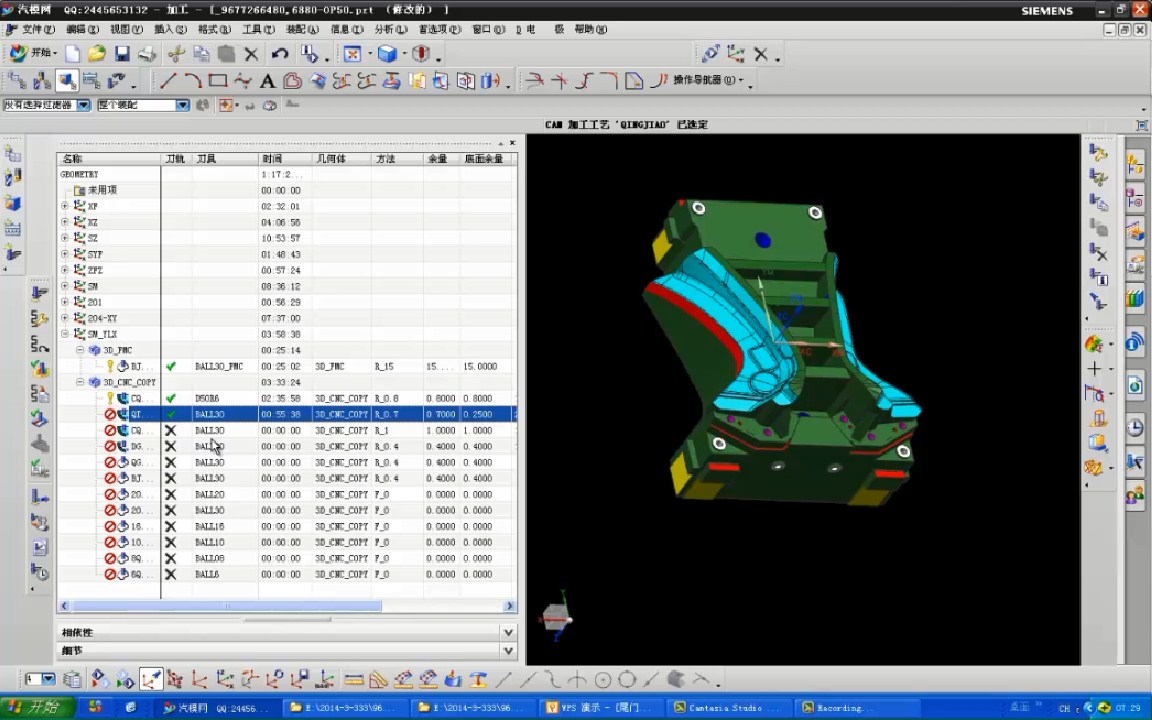Click the wire X icon beside 操作导航器
The height and width of the screenshot is (720, 1152).
(x=760, y=54)
